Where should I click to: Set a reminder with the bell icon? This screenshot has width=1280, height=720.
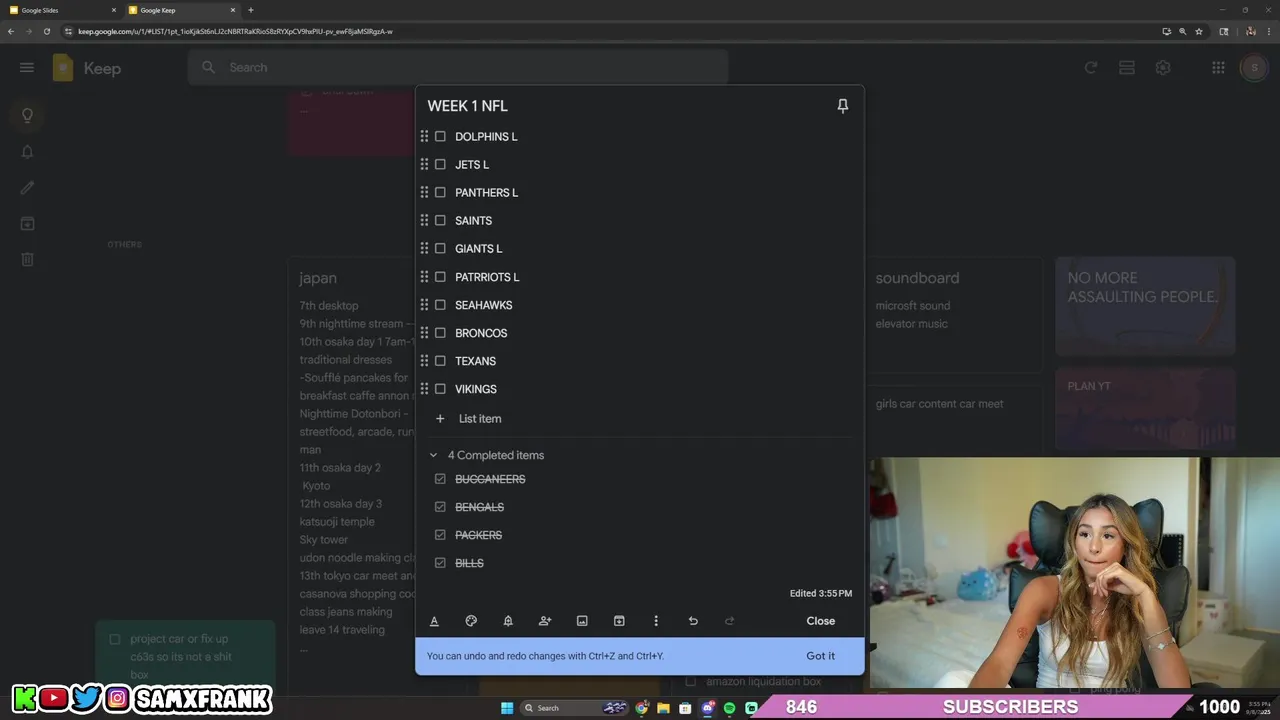(x=508, y=621)
